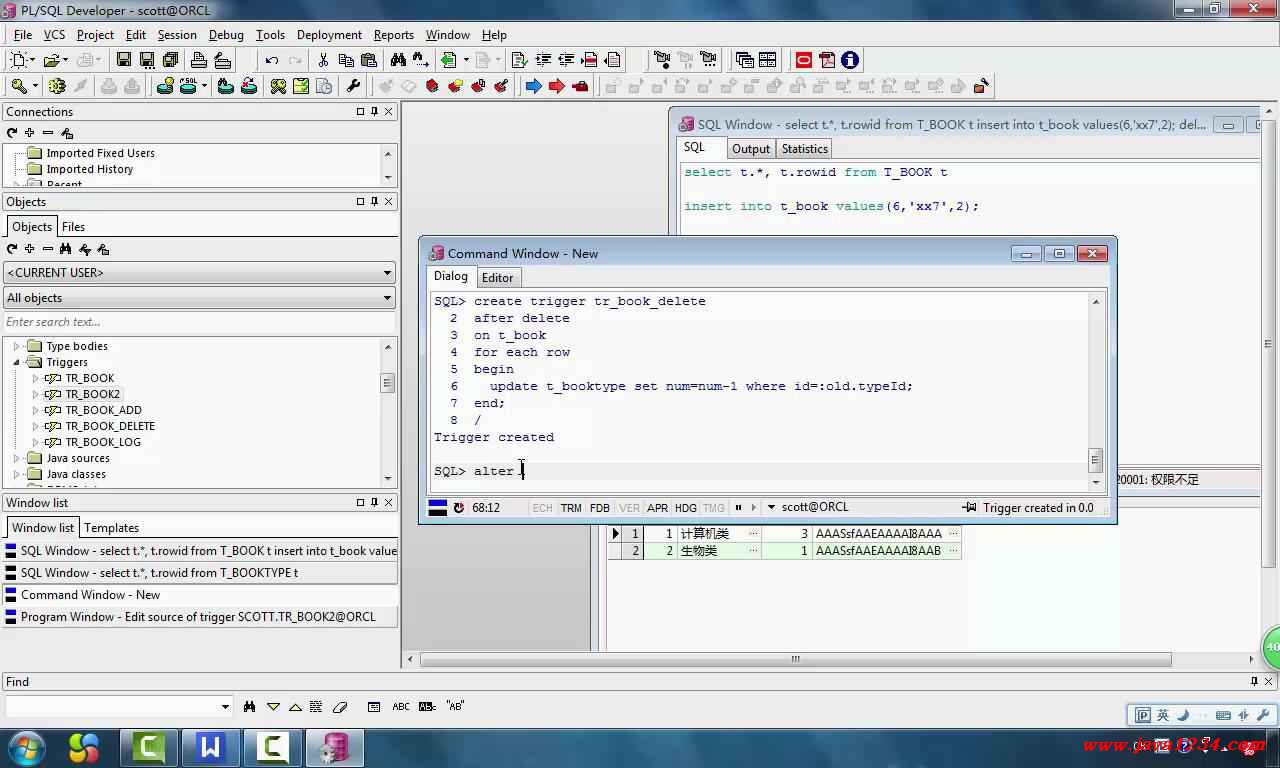Screen dimensions: 1280x768
Task: Open the Debug menu
Action: [226, 35]
